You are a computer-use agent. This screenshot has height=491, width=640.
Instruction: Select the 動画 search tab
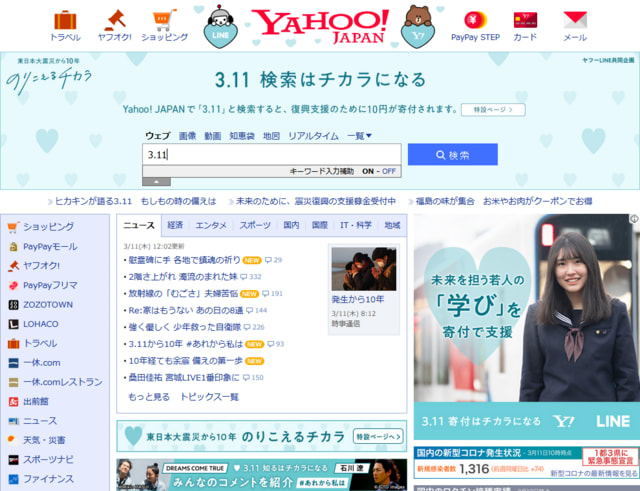pyautogui.click(x=213, y=136)
